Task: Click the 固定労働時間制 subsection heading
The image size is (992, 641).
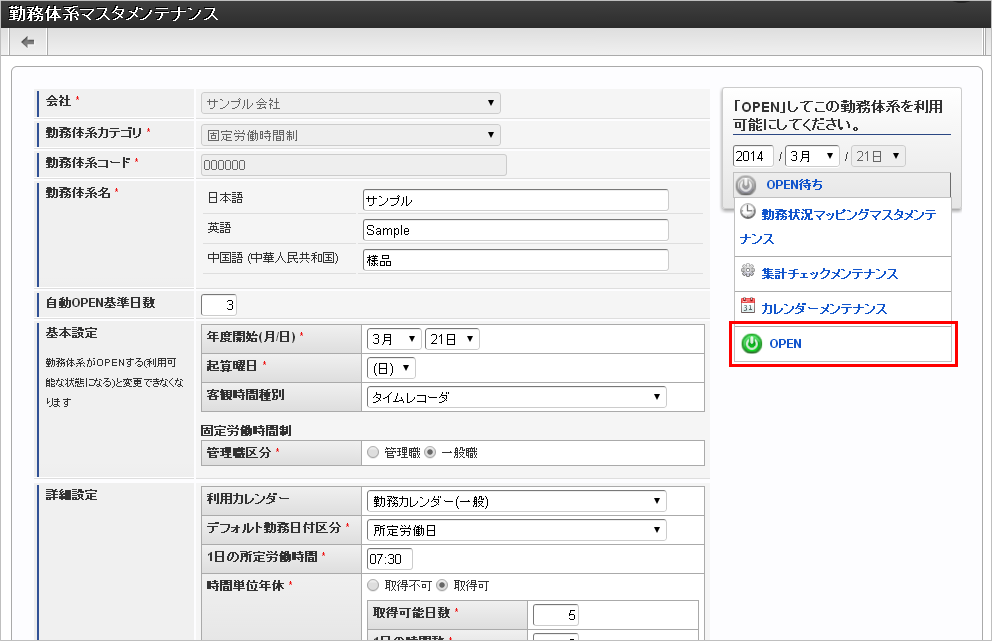Action: (246, 431)
